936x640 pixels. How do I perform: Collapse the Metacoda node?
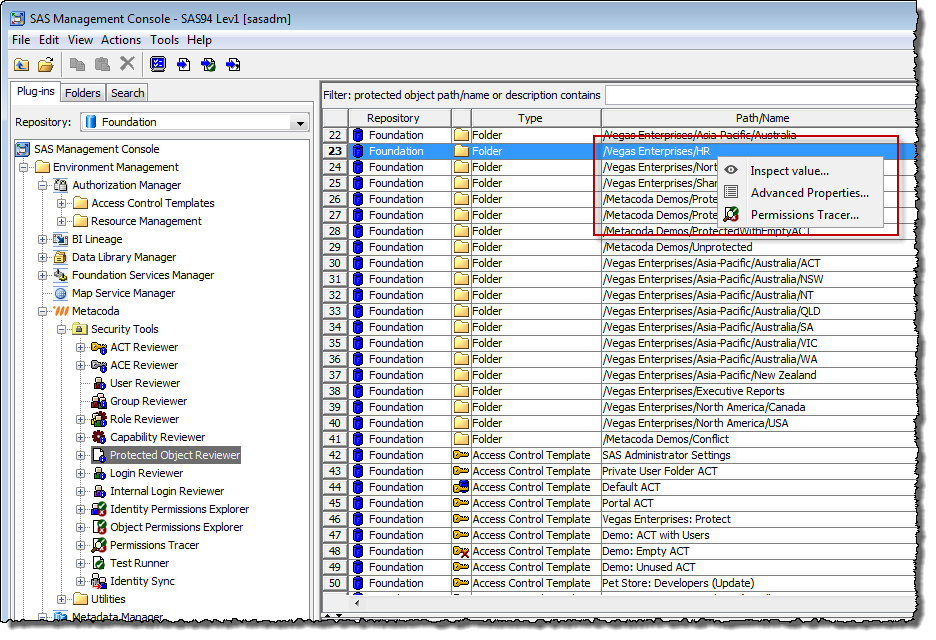coord(42,311)
